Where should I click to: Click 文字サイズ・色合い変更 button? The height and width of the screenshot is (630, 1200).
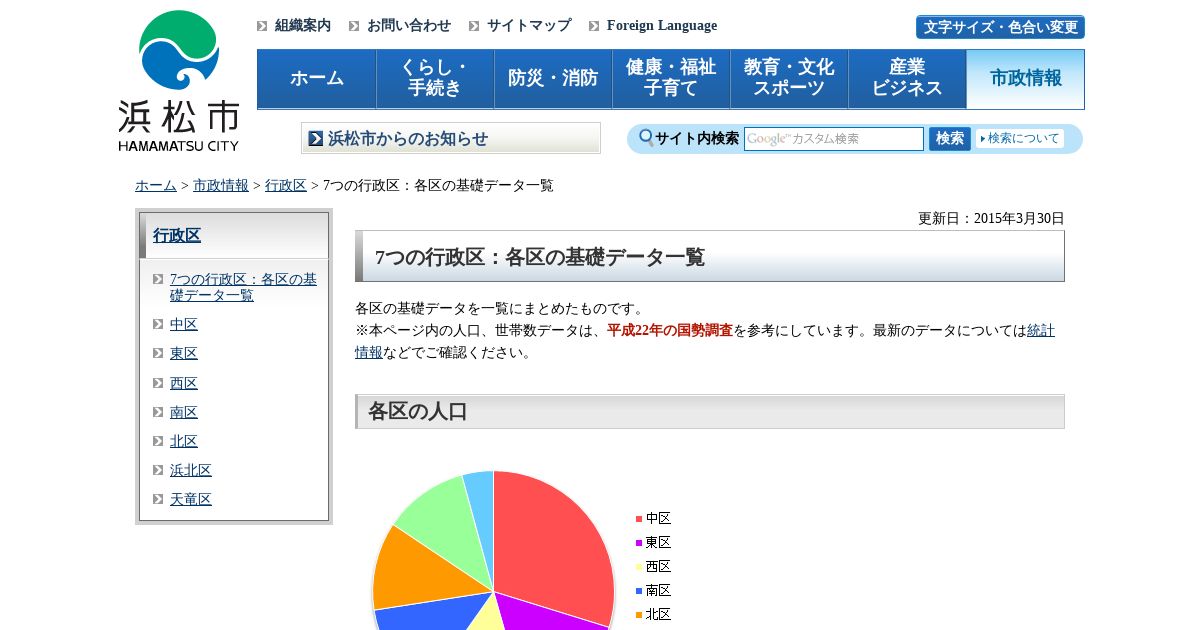click(x=1000, y=27)
